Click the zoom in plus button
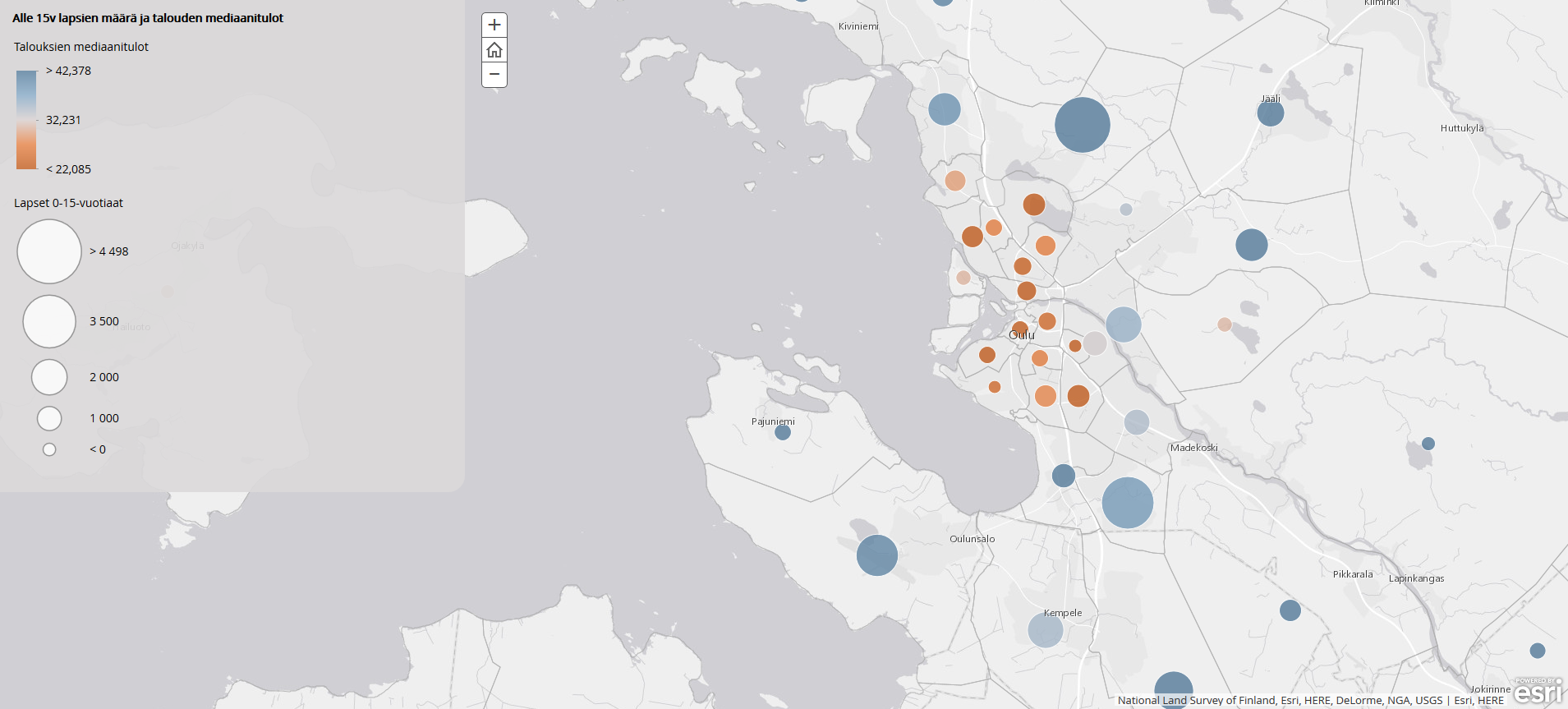This screenshot has height=709, width=1568. (494, 25)
